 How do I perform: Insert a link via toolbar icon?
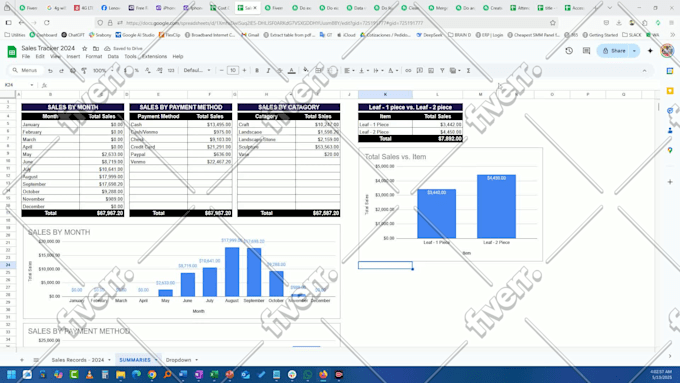(x=408, y=70)
